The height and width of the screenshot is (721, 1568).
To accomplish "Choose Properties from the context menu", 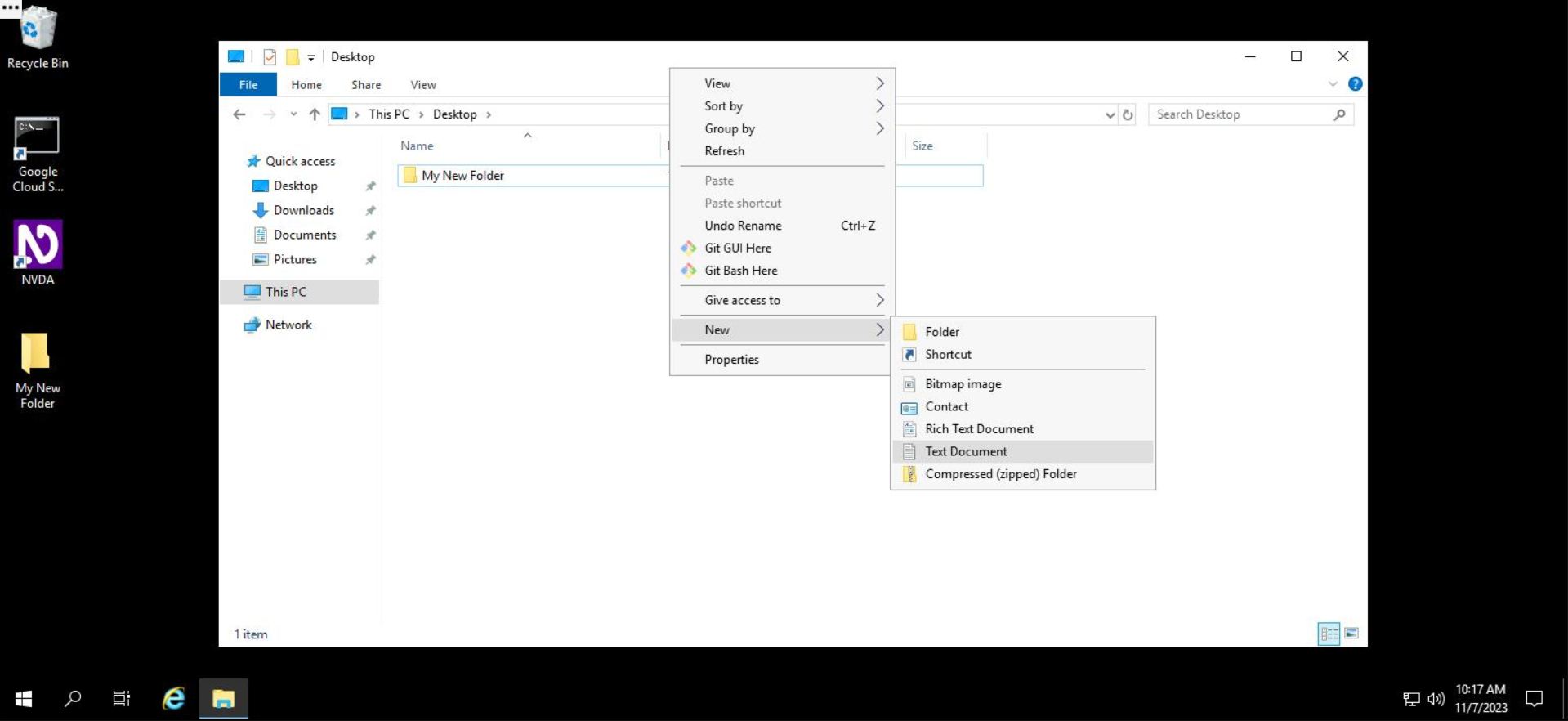I will 782,360.
